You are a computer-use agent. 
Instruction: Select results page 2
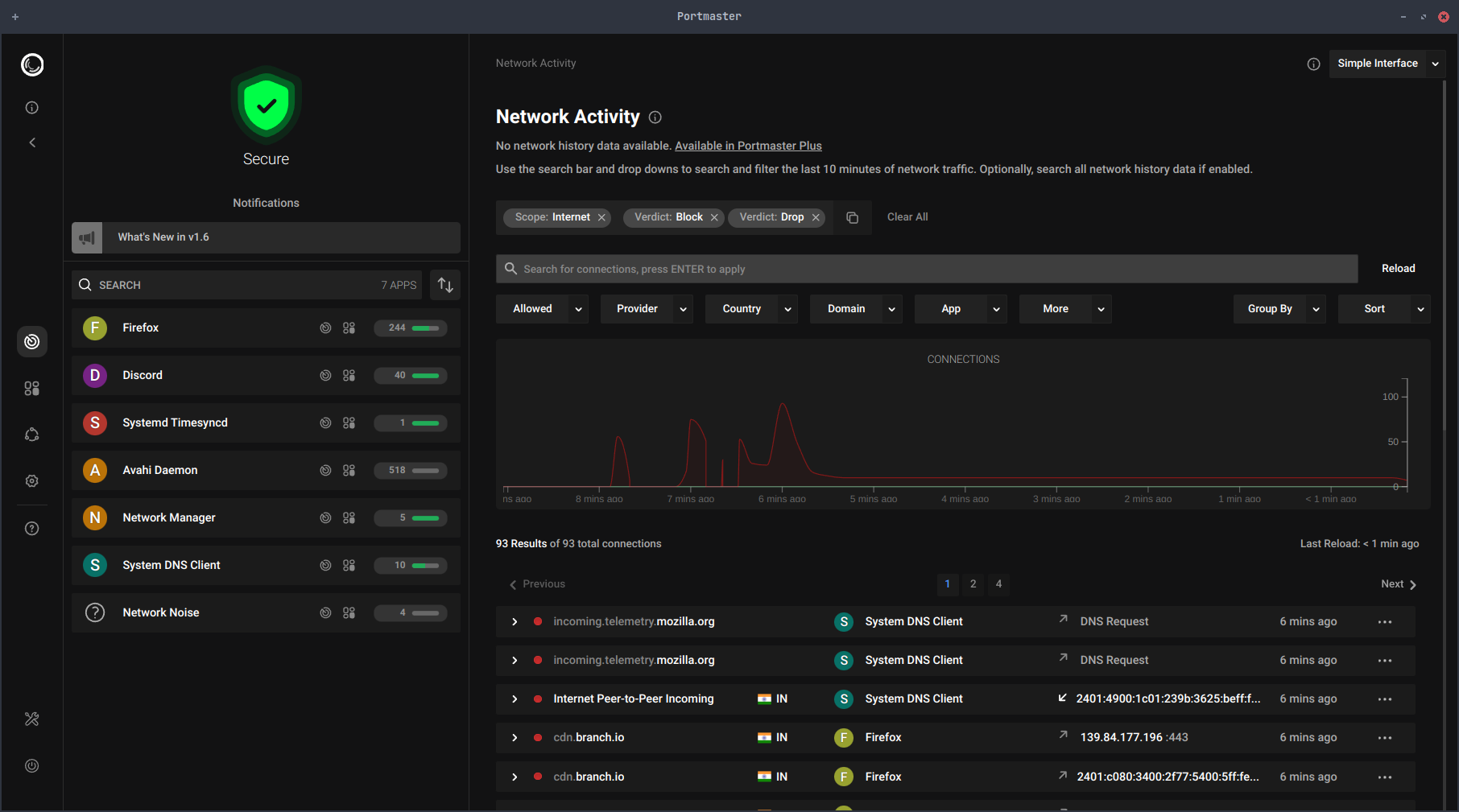pyautogui.click(x=973, y=584)
